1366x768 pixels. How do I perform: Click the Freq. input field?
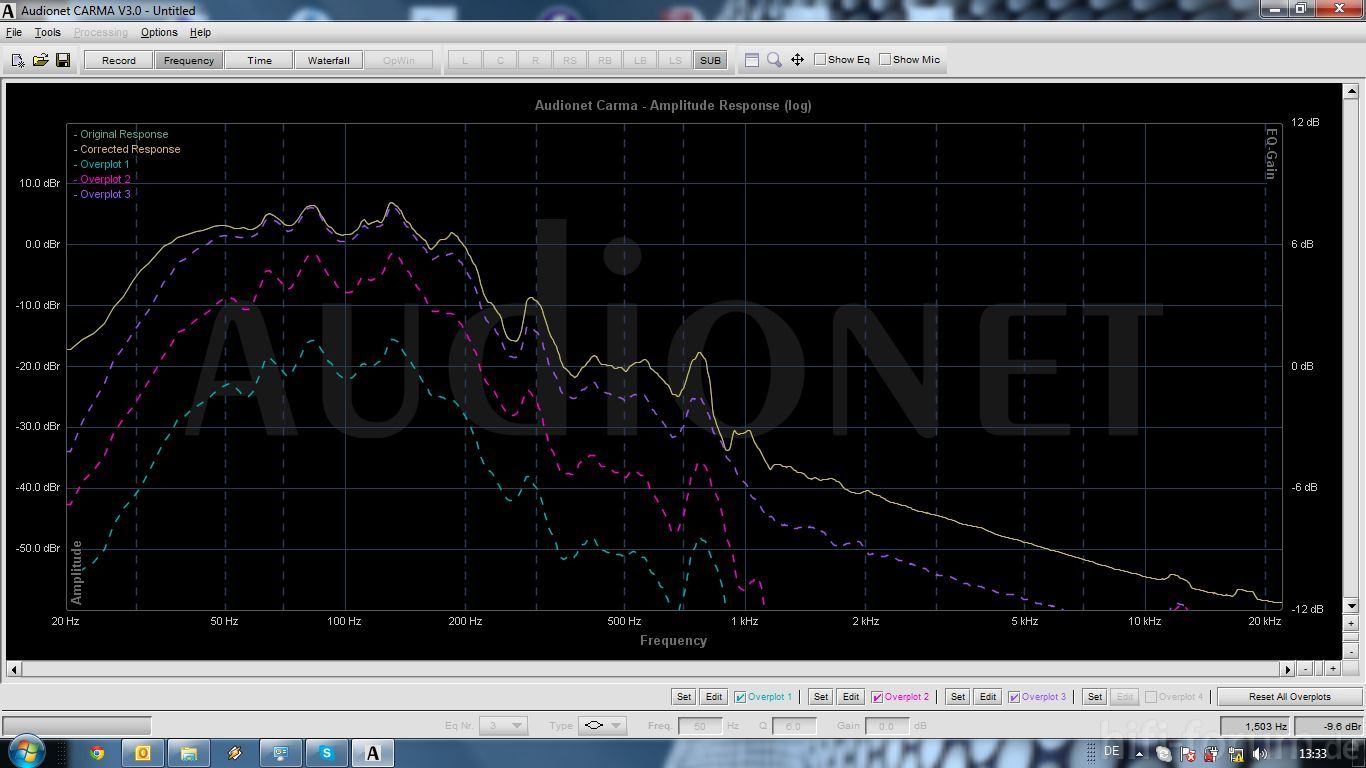click(x=700, y=726)
